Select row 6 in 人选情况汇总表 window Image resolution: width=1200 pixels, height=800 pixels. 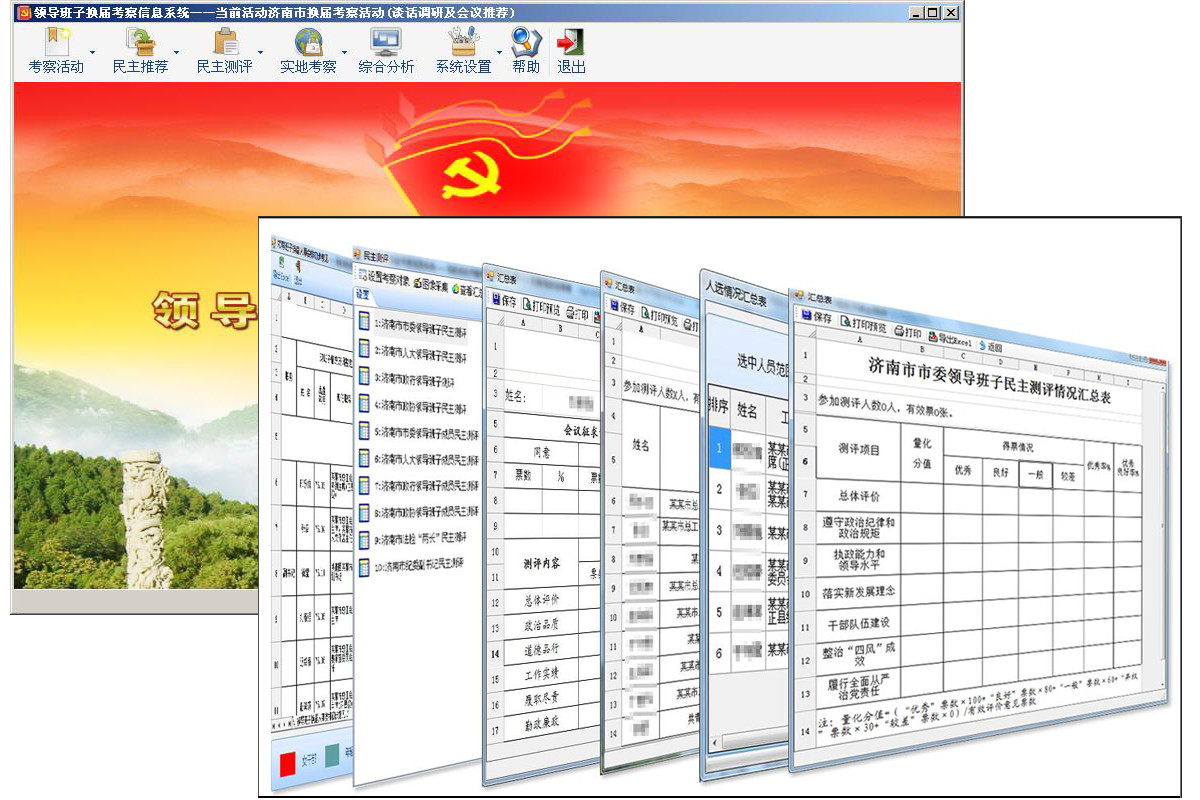718,651
